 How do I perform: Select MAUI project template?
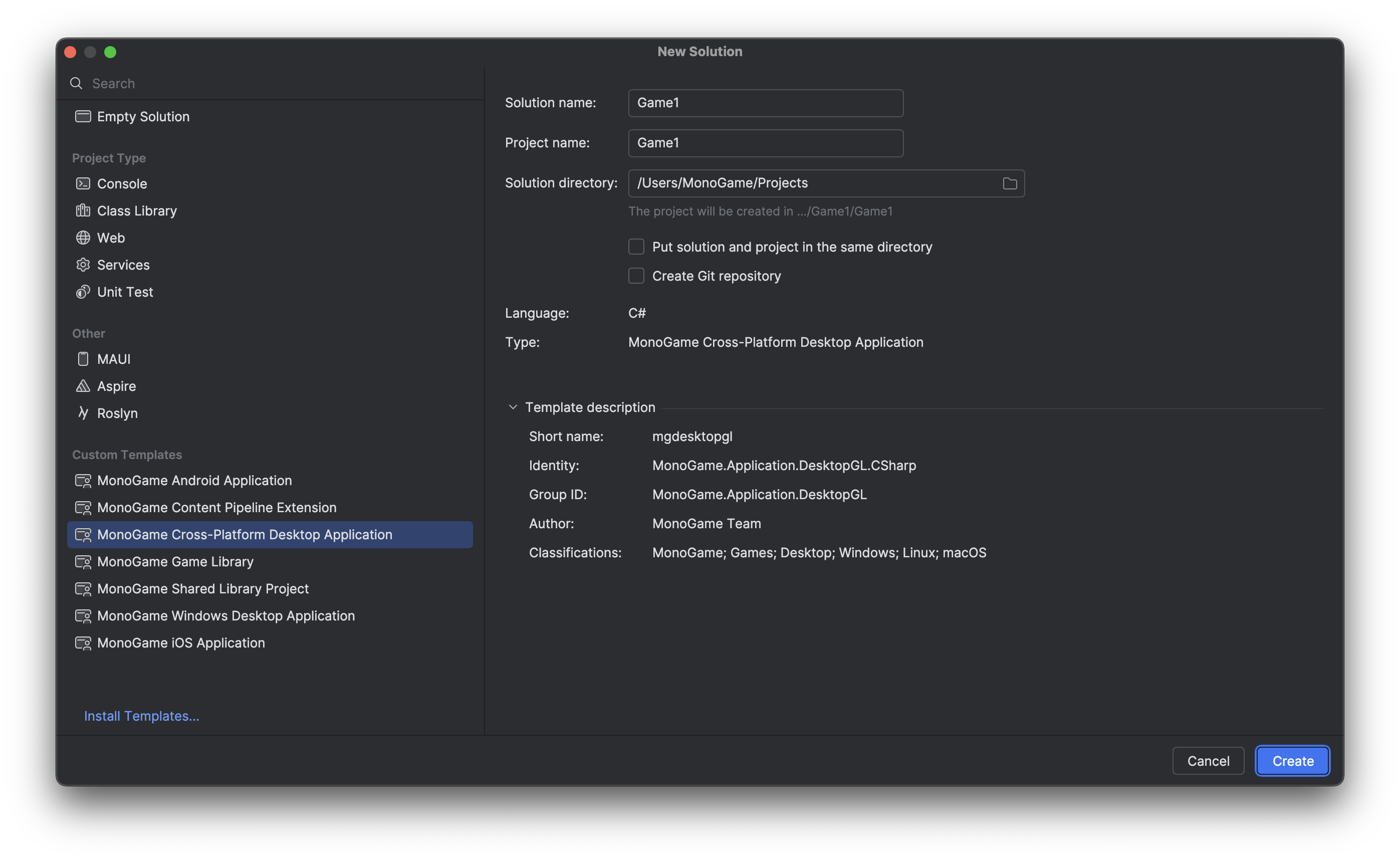point(114,358)
